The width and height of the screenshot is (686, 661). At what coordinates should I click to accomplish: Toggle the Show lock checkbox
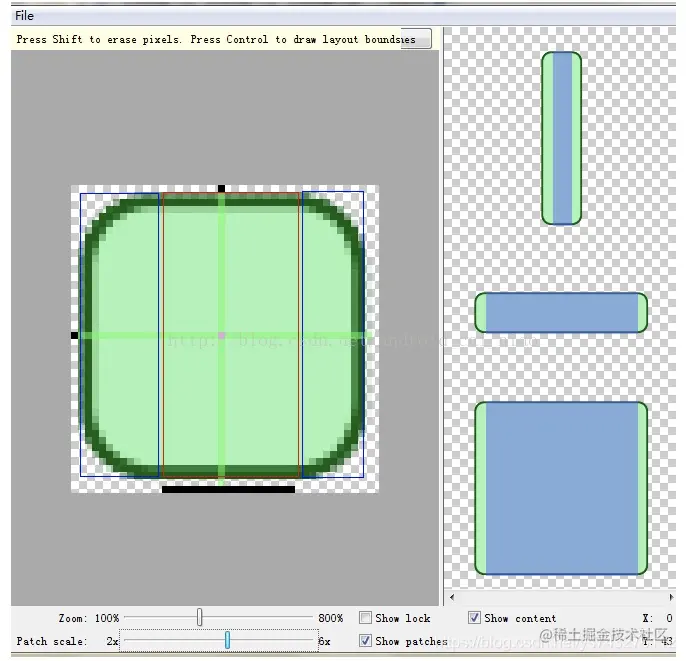(365, 618)
